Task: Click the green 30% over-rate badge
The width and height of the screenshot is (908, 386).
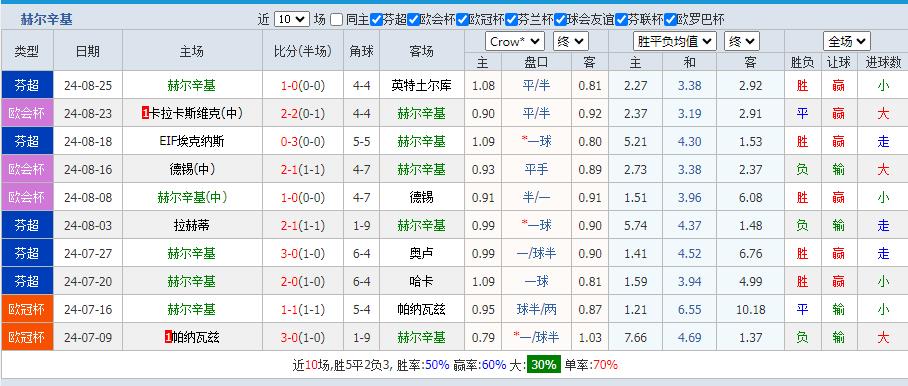Action: coord(543,365)
